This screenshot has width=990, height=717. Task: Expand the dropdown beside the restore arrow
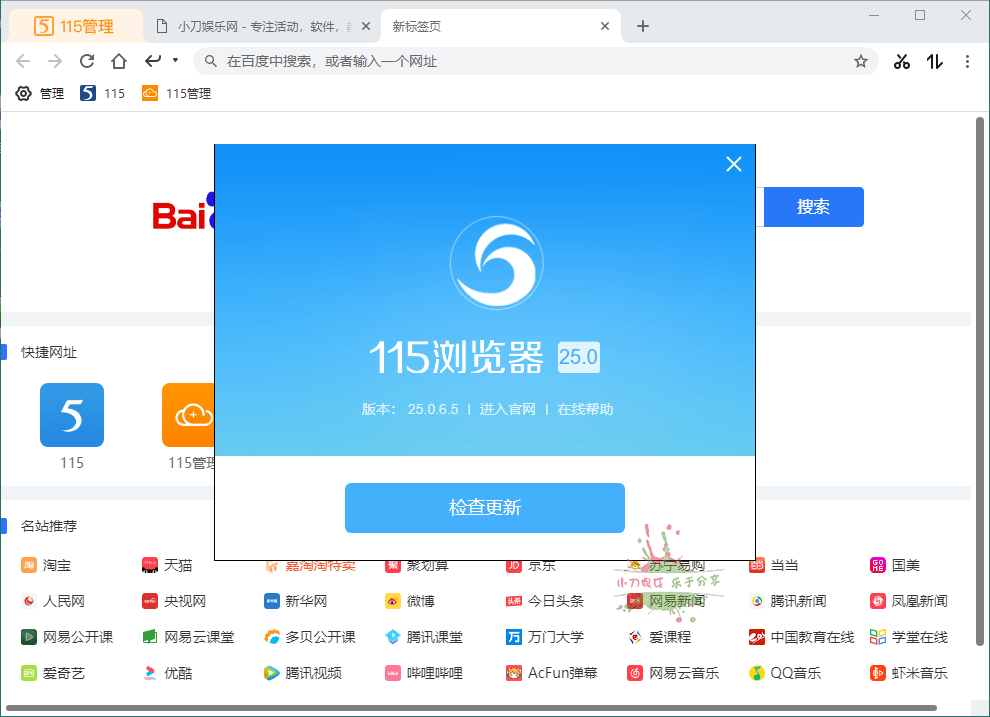click(175, 60)
